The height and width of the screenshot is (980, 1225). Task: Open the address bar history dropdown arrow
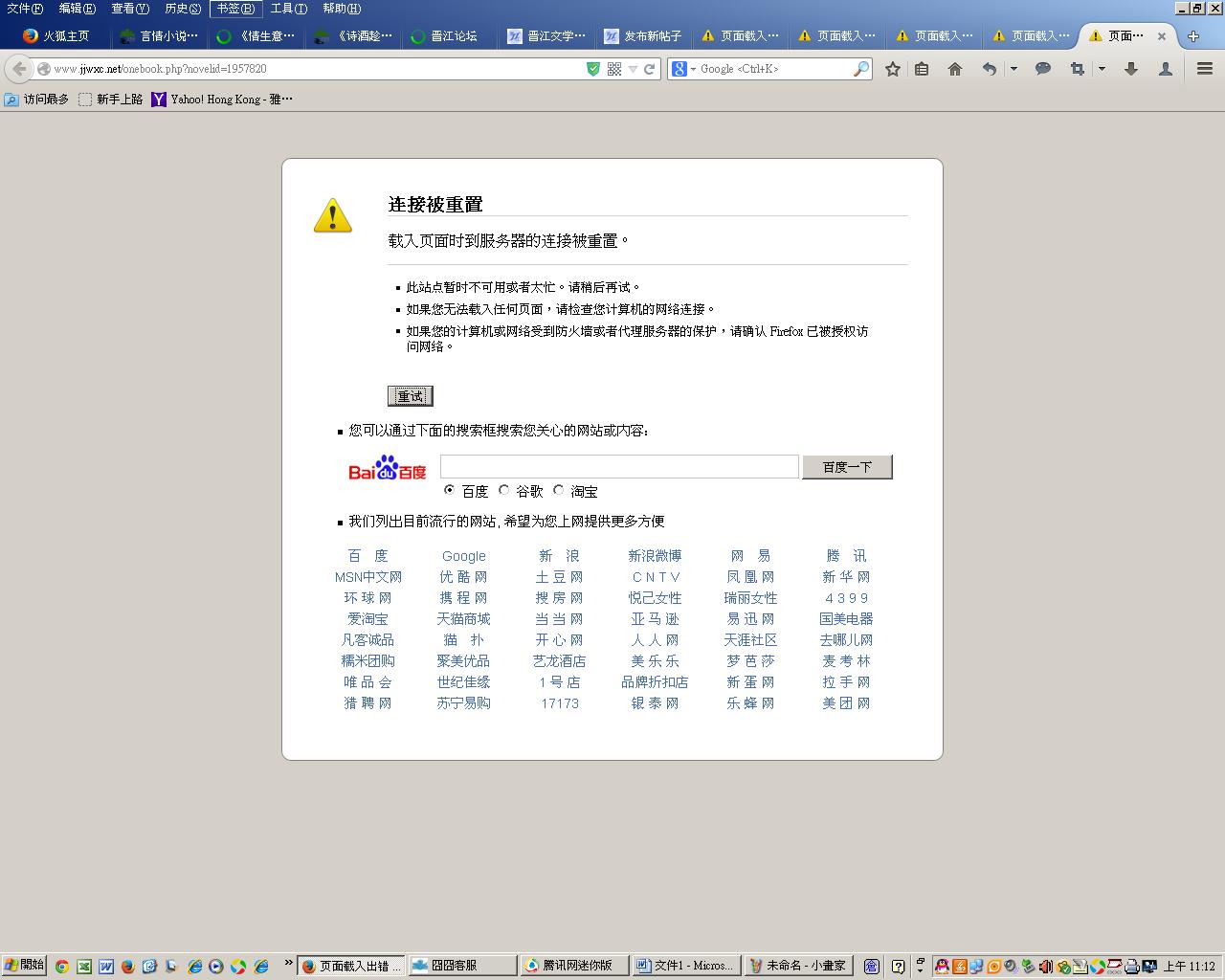(633, 69)
